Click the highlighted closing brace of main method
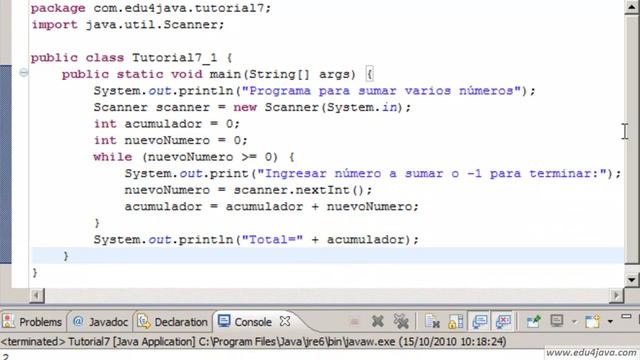 (x=66, y=256)
